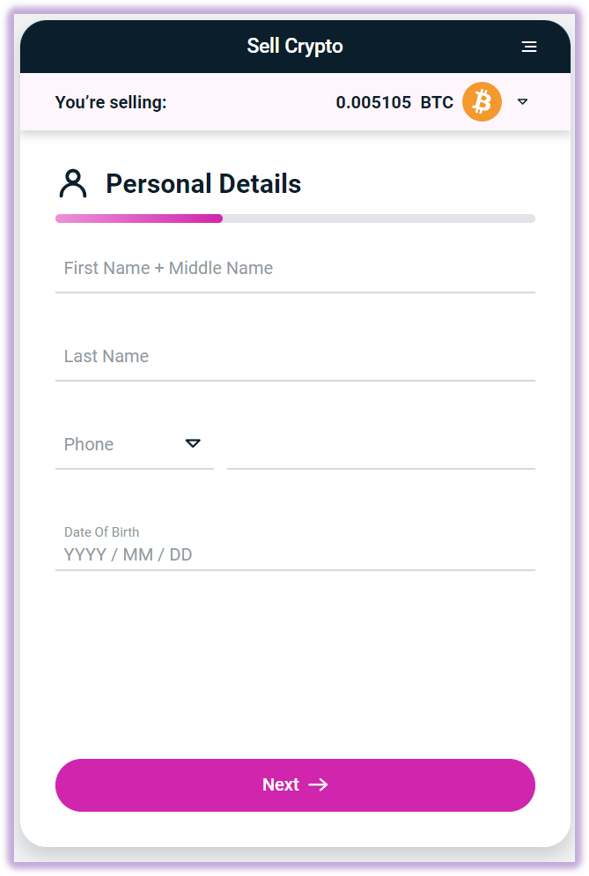Click the arrow icon inside Next button

coord(319,785)
